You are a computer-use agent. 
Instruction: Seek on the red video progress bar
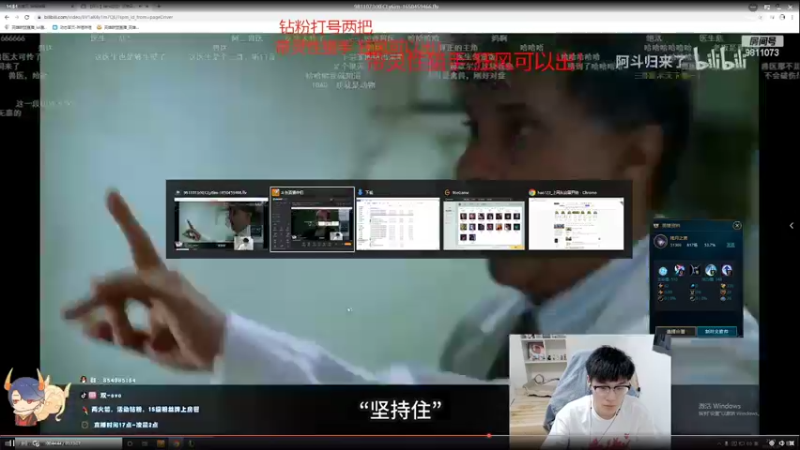pyautogui.click(x=400, y=436)
